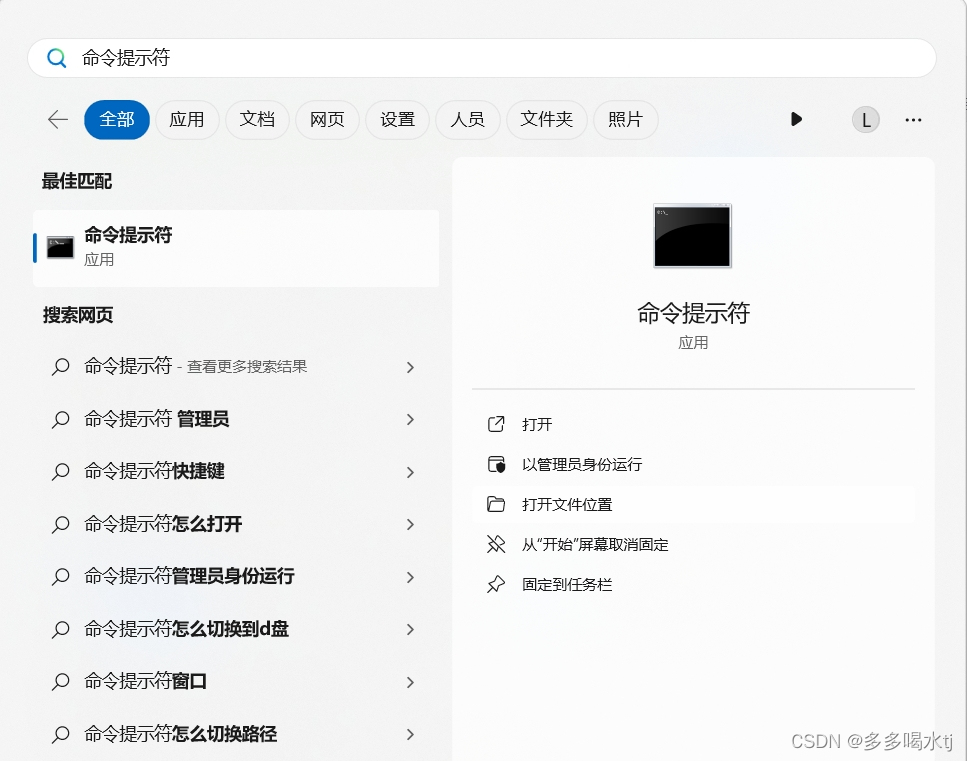This screenshot has width=967, height=761.
Task: Choose 从"开始"屏幕取消固定
Action: pyautogui.click(x=693, y=544)
